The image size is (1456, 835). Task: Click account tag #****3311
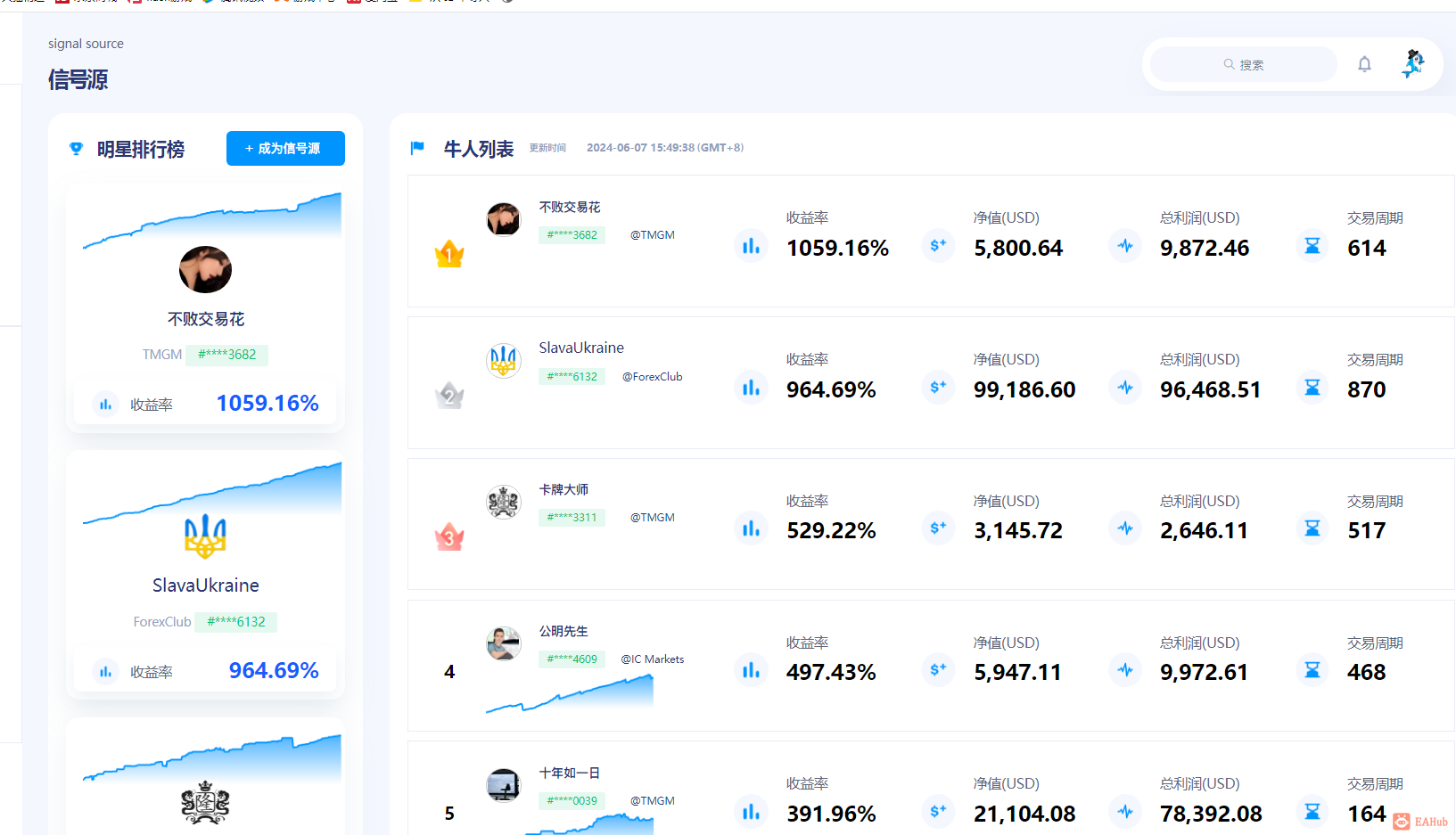[572, 518]
